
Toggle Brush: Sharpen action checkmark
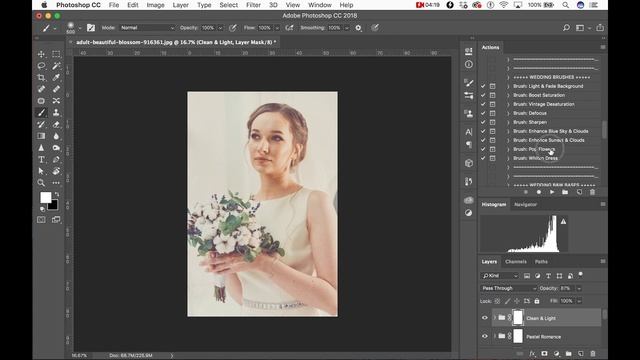[x=483, y=122]
